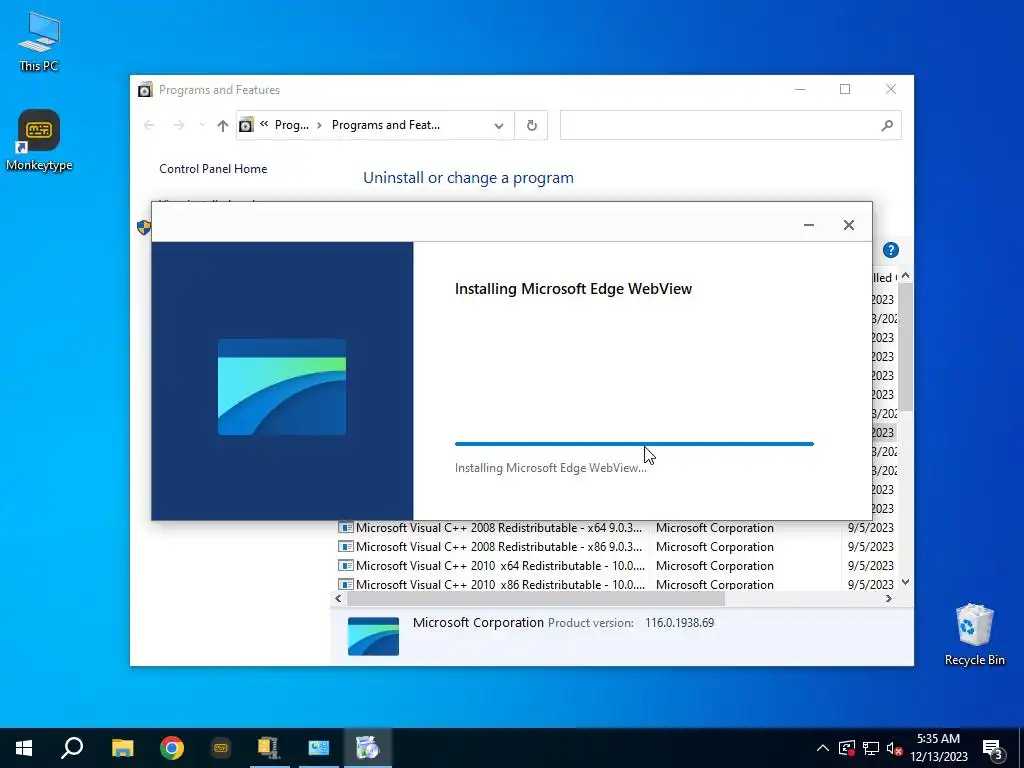Click the WebView logo in installer
This screenshot has height=768, width=1024.
282,387
